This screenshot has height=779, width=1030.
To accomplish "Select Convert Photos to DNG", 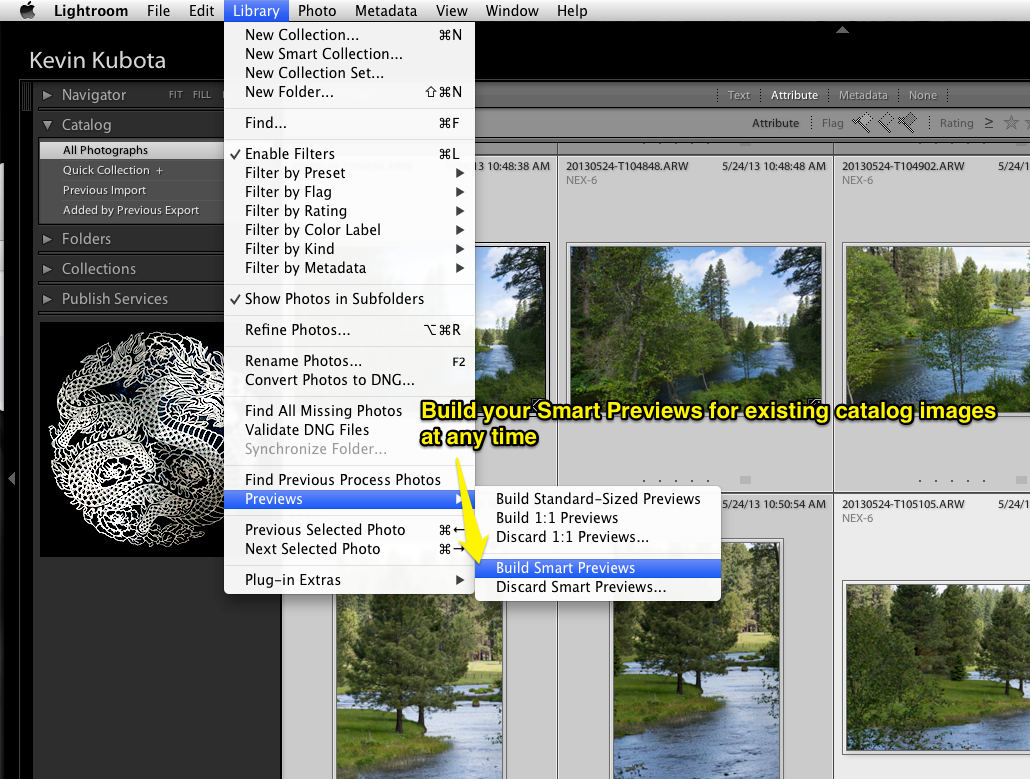I will 349,380.
